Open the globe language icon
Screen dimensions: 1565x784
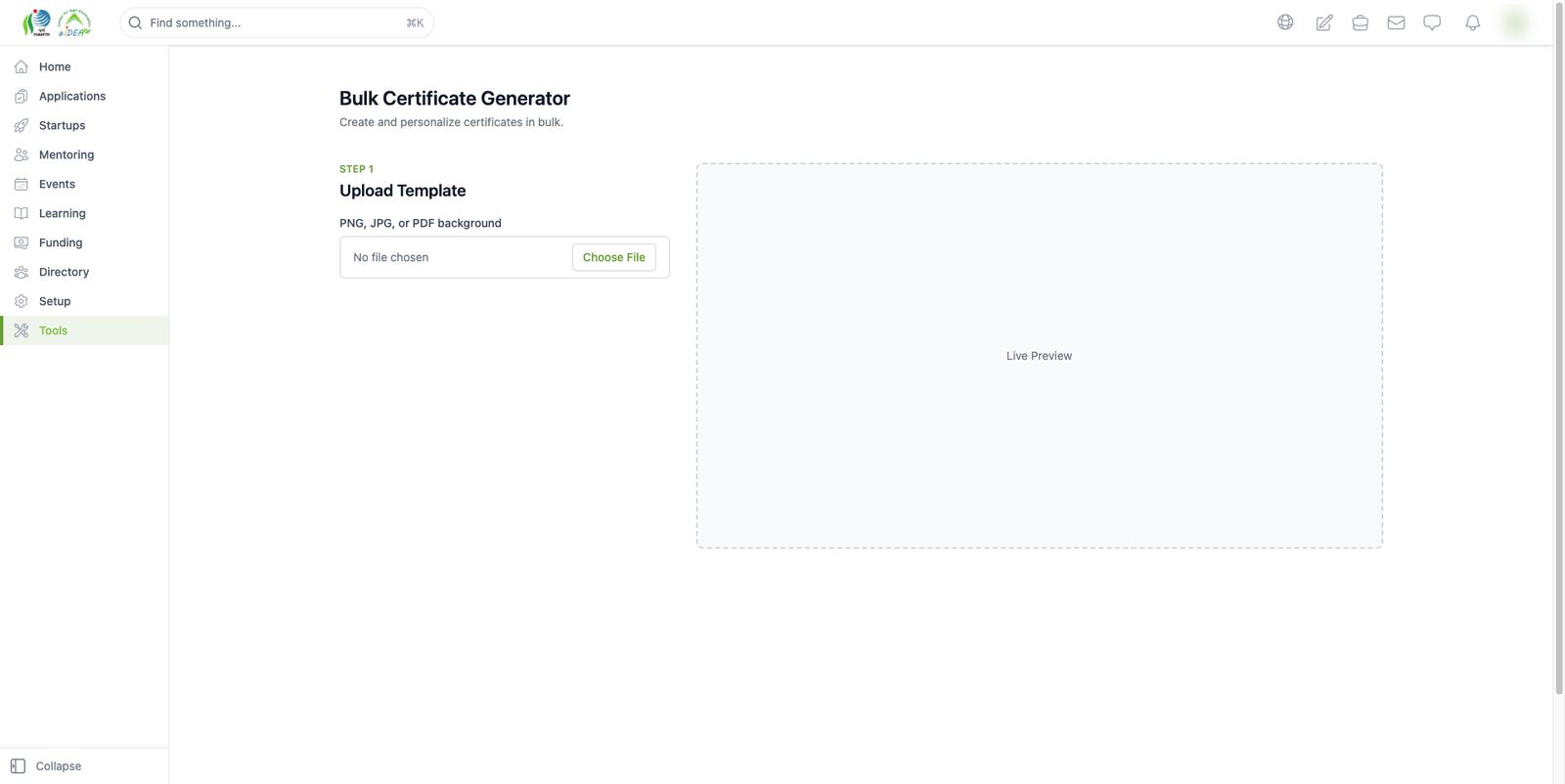1285,22
